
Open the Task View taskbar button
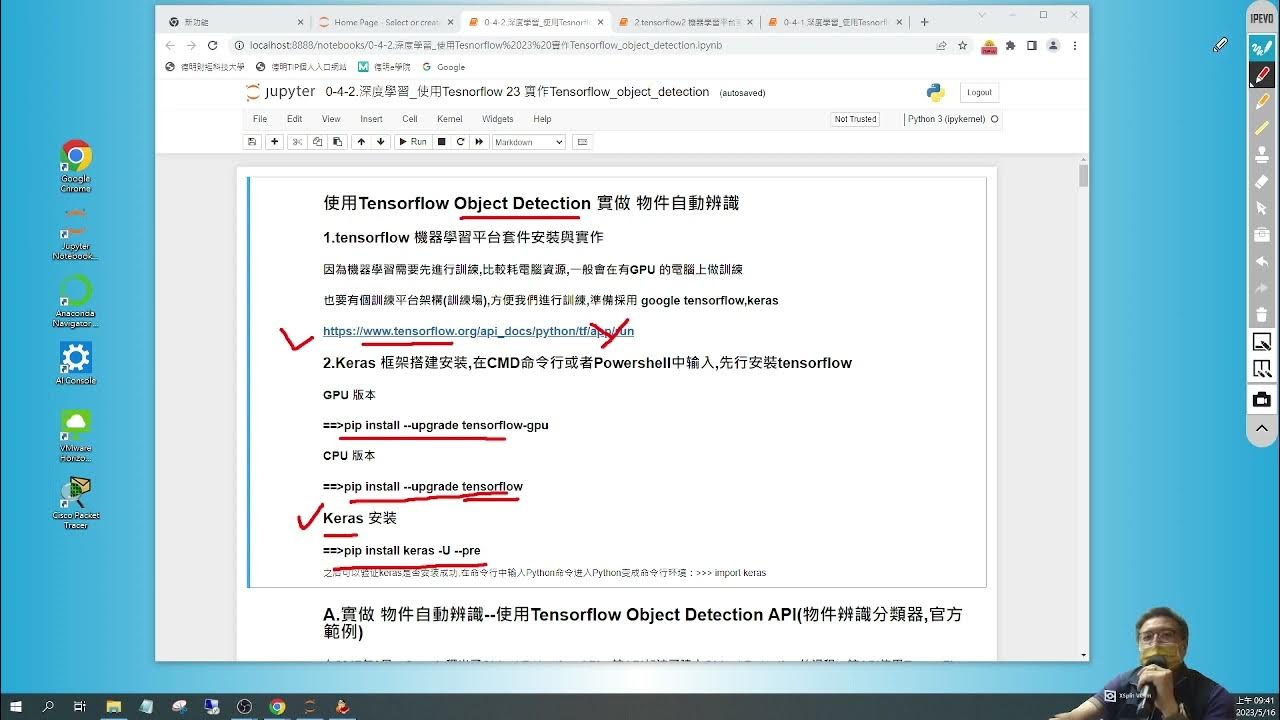(80, 706)
